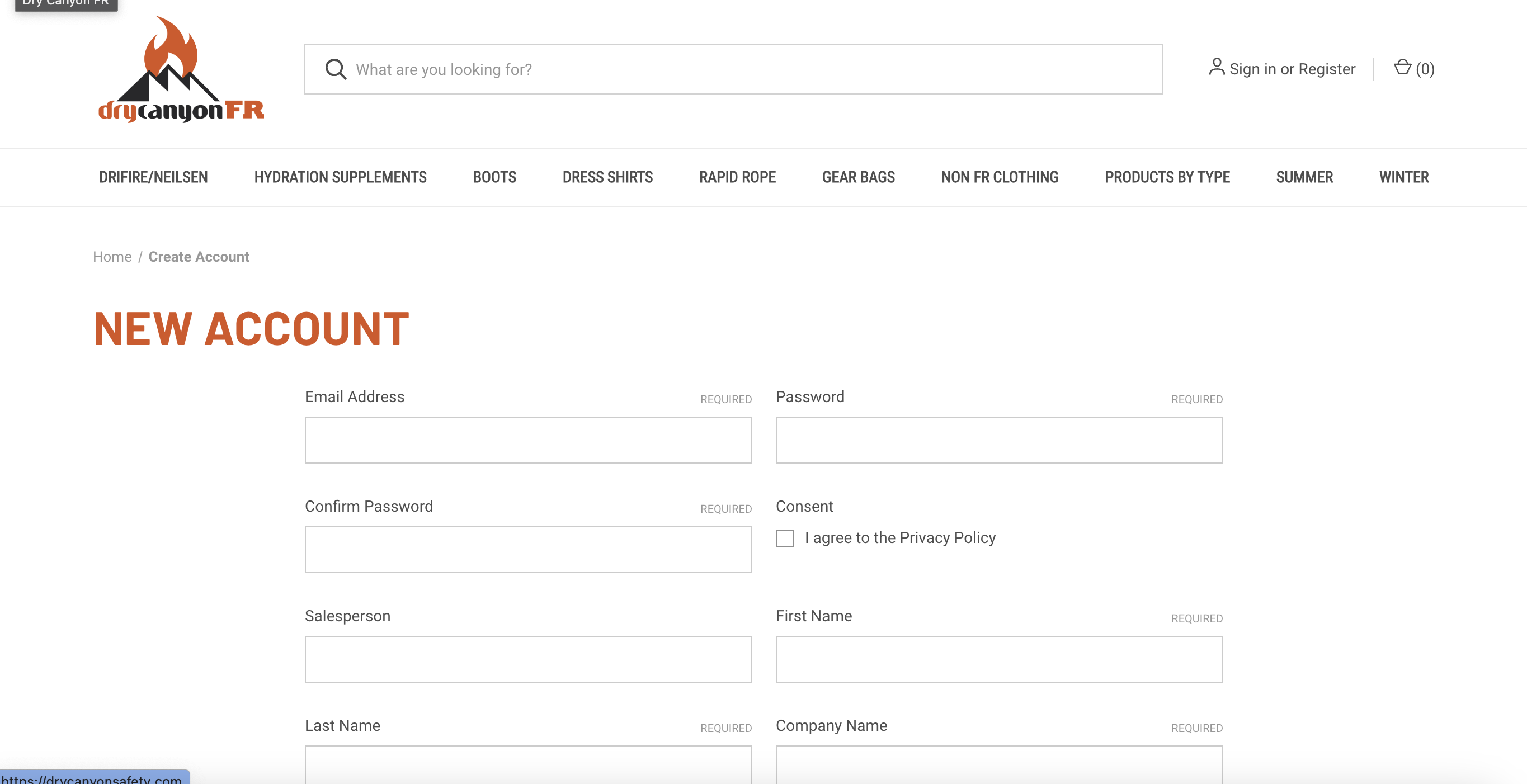This screenshot has width=1527, height=784.
Task: Go to Sign in link
Action: pos(1252,69)
